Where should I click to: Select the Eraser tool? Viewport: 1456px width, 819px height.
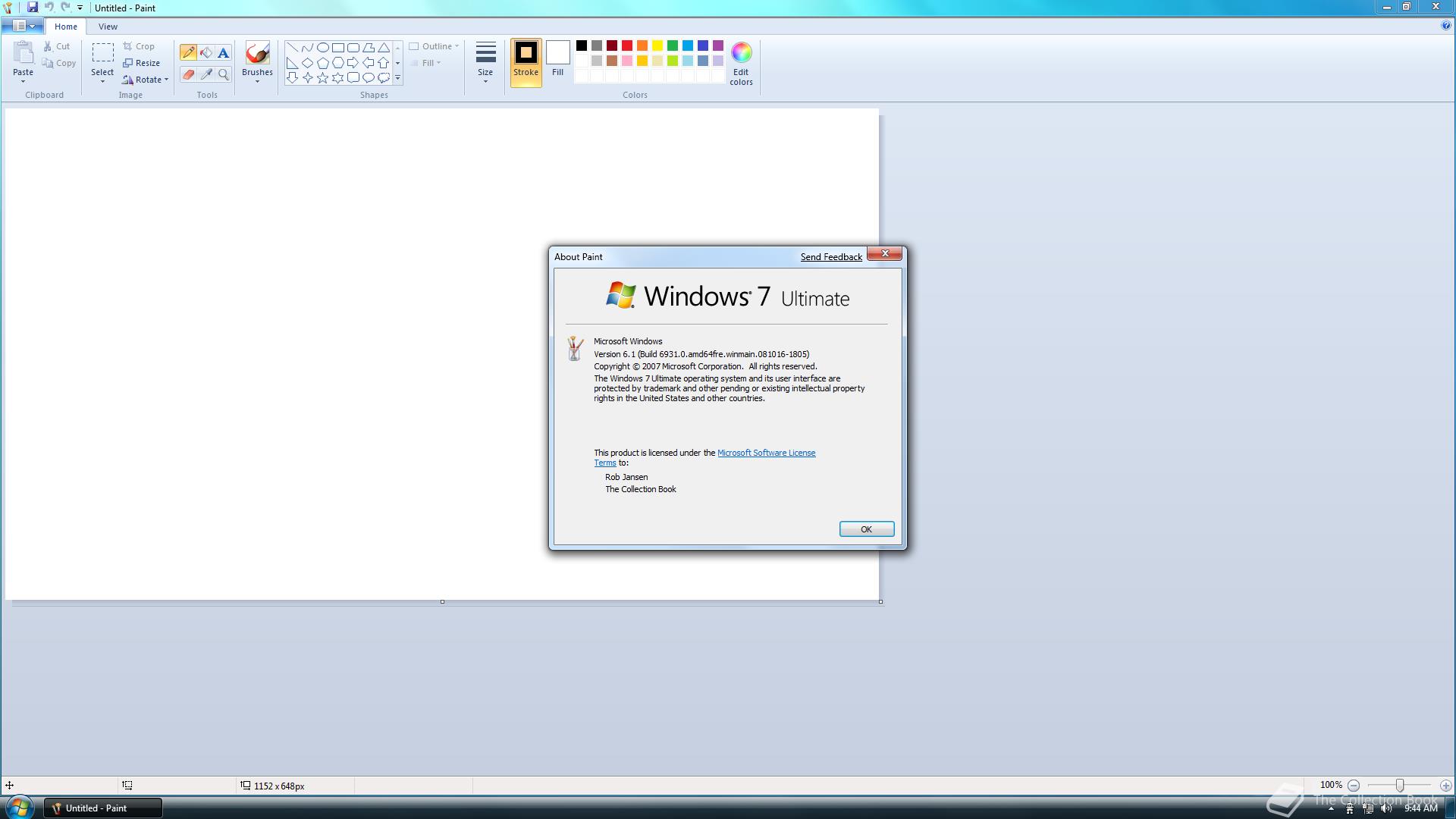[x=188, y=74]
